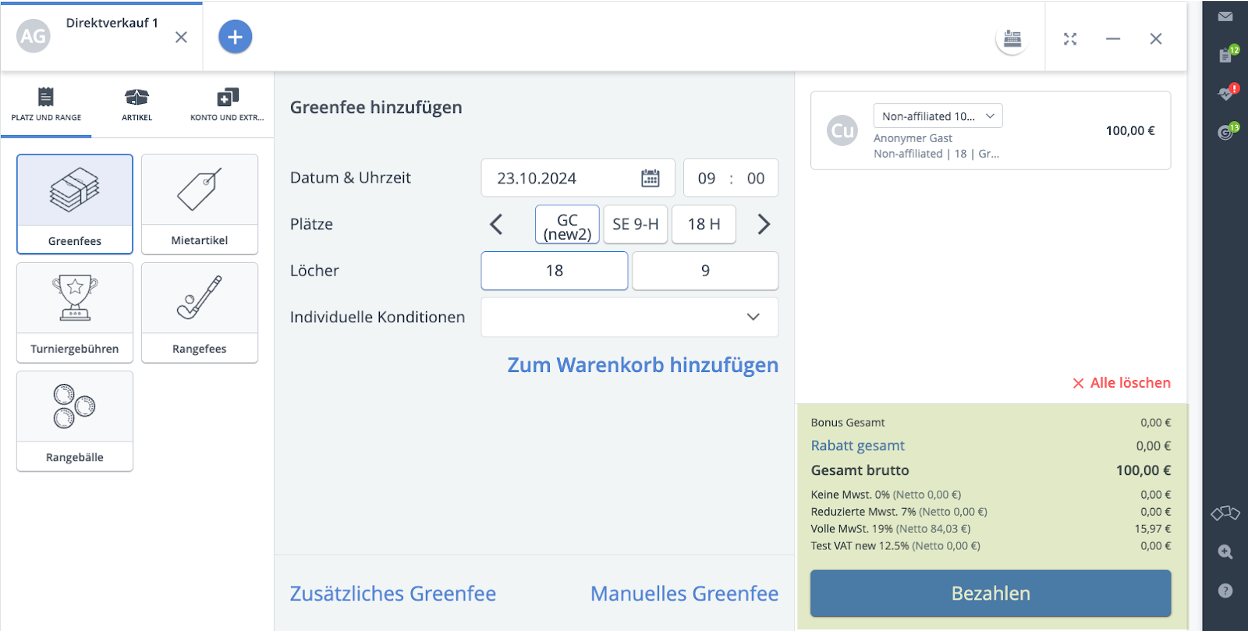Open the cash register icon
The width and height of the screenshot is (1248, 632).
(x=1012, y=39)
